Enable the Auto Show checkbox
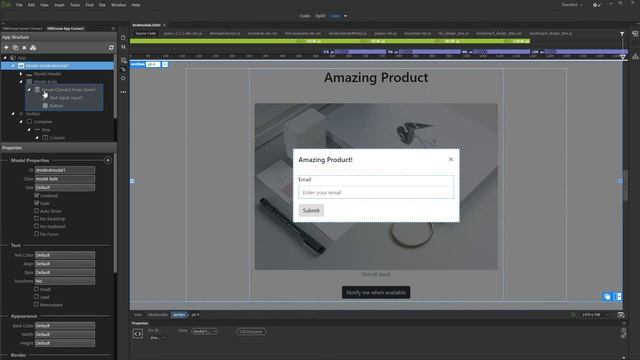Viewport: 640px width, 360px height. pos(37,211)
